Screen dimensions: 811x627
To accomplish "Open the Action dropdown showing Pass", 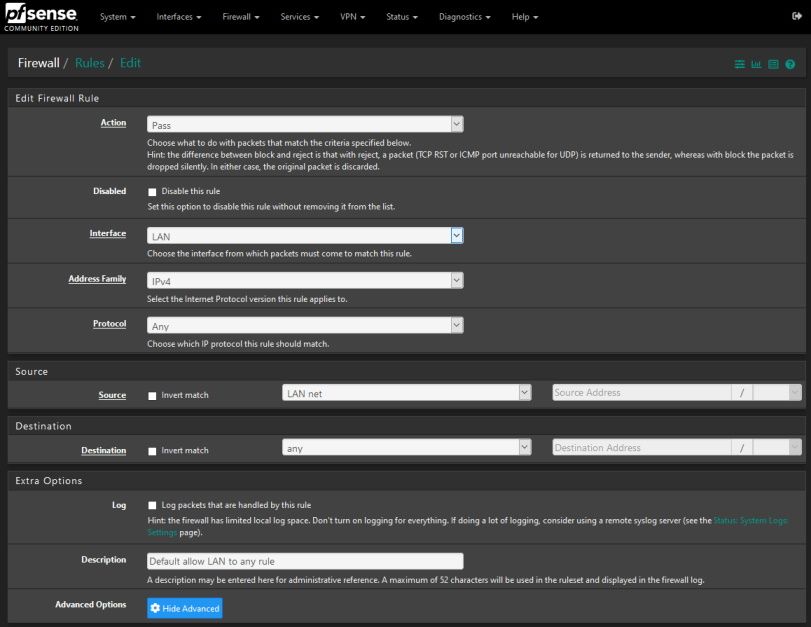I will pyautogui.click(x=305, y=124).
